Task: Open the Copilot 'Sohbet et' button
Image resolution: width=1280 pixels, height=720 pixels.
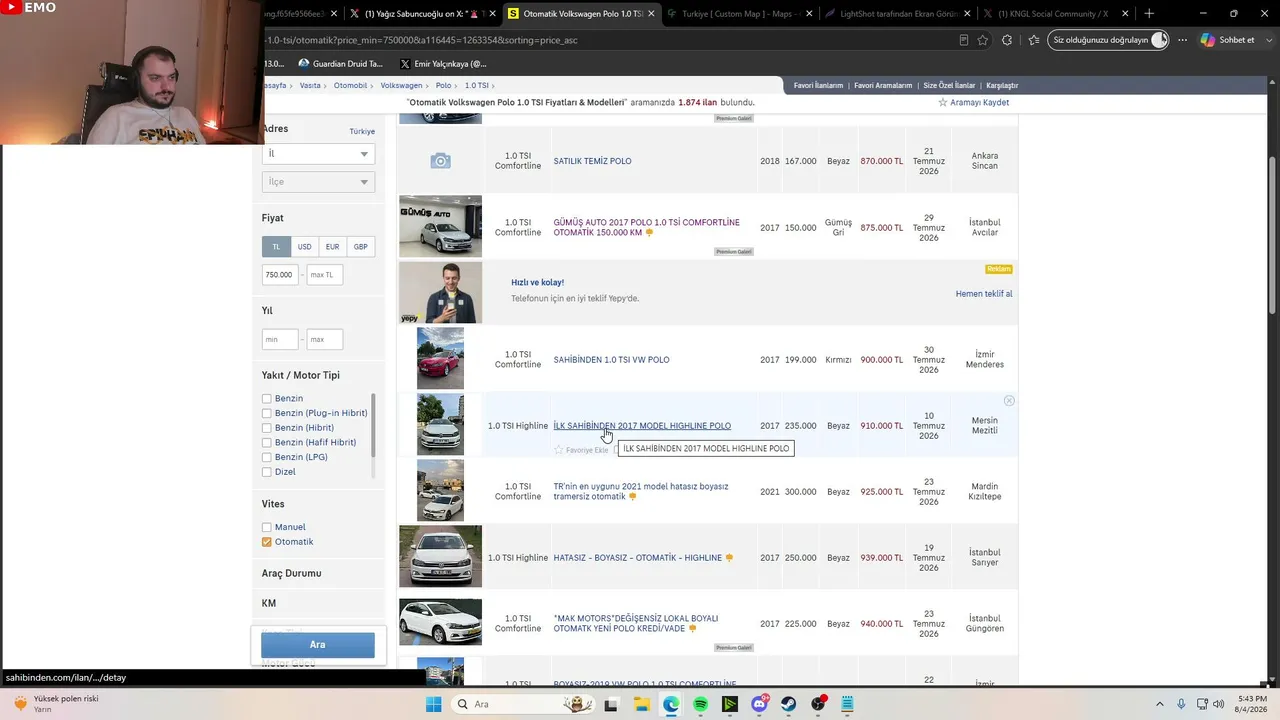Action: click(1227, 40)
